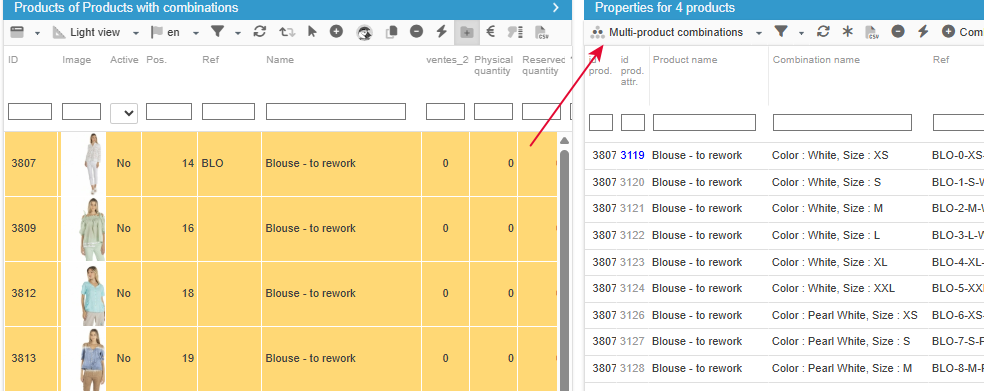Click the PrestaShop mascot icon
The height and width of the screenshot is (391, 984).
(x=364, y=33)
